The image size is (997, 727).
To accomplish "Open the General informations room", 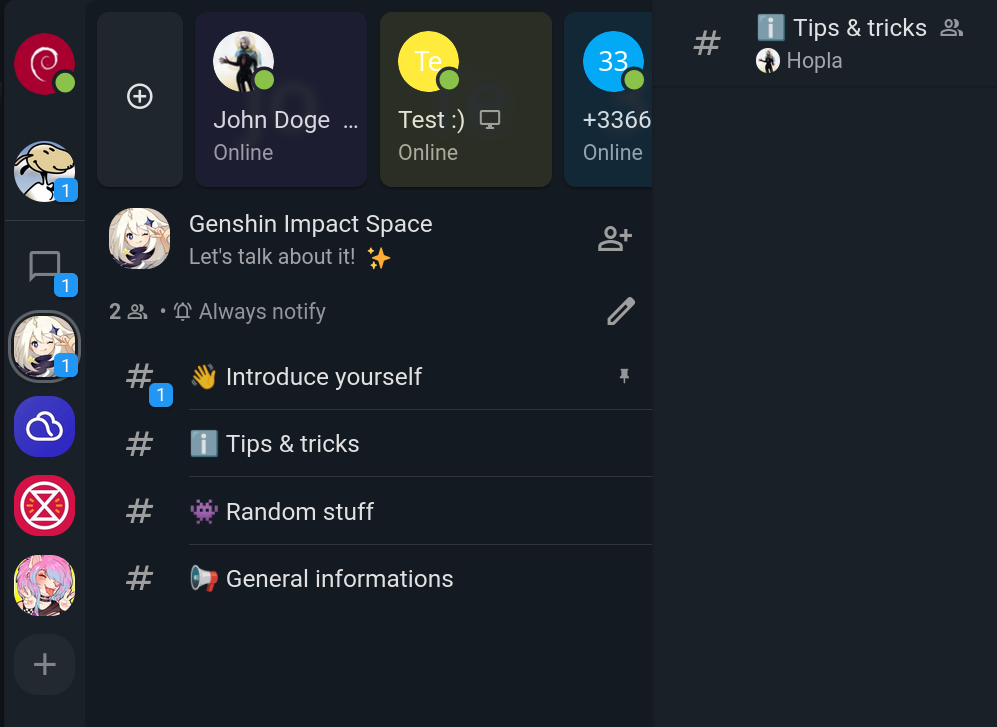I will (x=339, y=579).
